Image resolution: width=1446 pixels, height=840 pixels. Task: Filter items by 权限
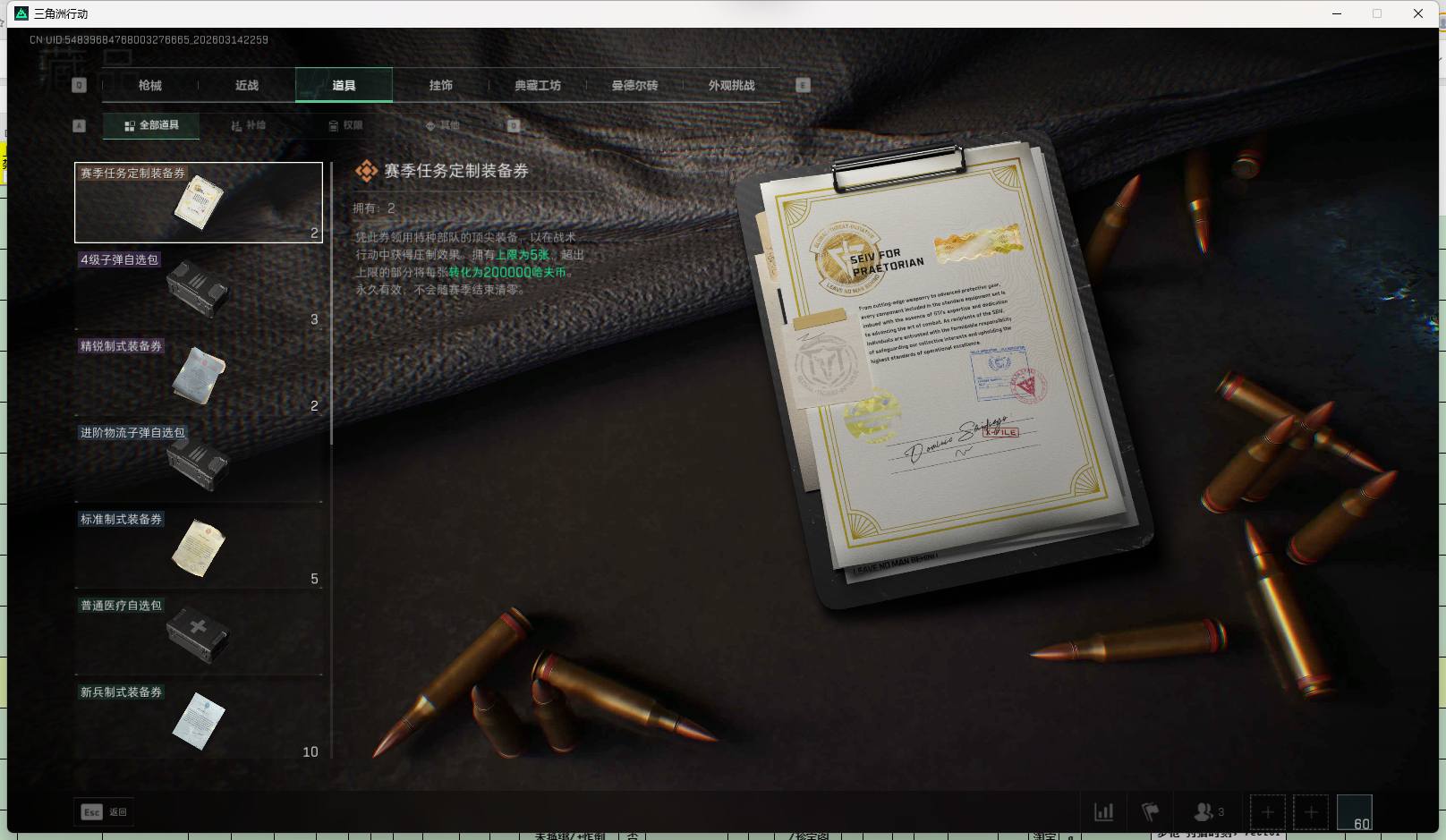point(345,126)
